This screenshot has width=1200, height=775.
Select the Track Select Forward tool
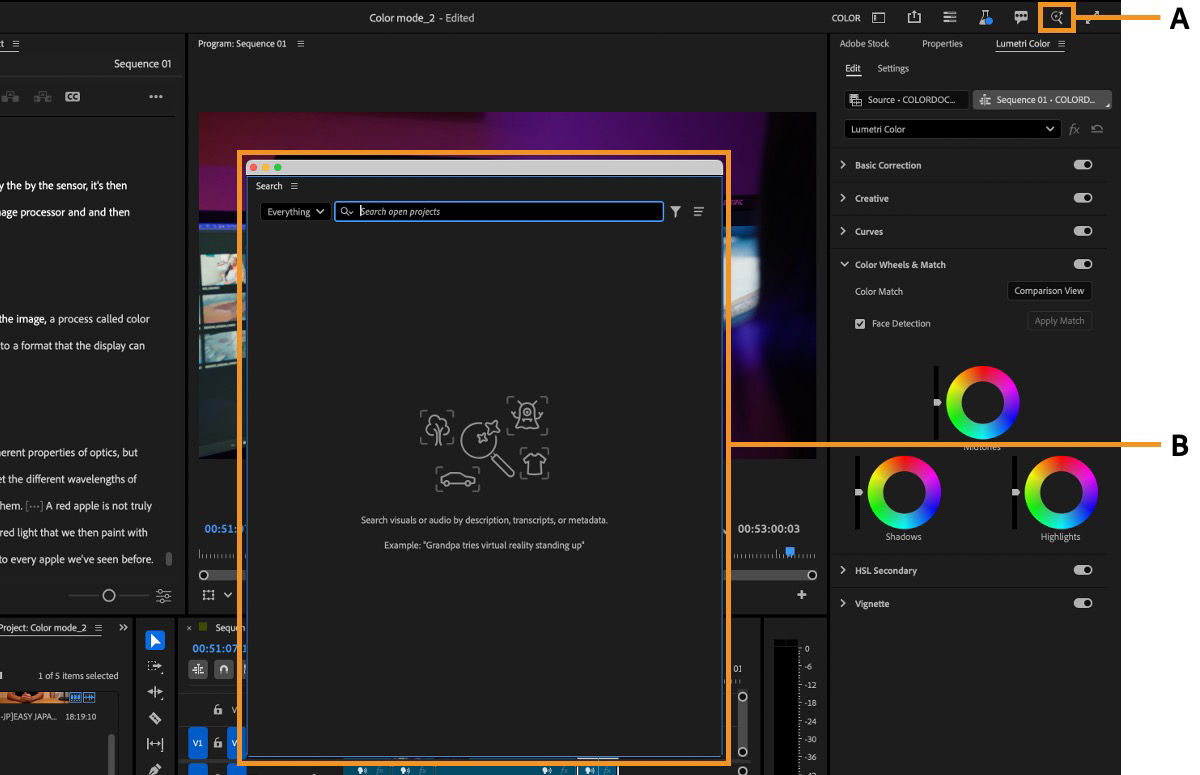pyautogui.click(x=155, y=666)
